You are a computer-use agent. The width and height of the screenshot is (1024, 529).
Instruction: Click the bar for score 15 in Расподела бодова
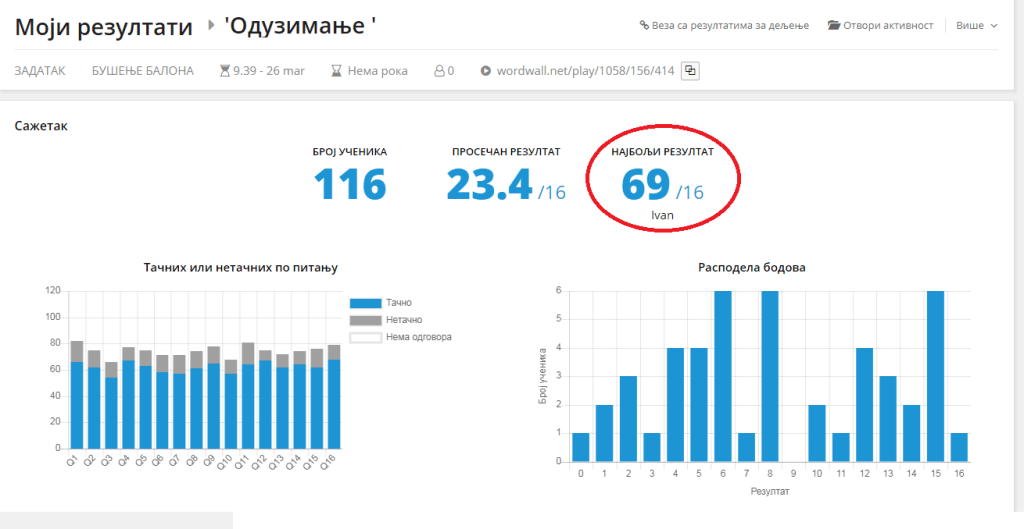click(x=935, y=376)
